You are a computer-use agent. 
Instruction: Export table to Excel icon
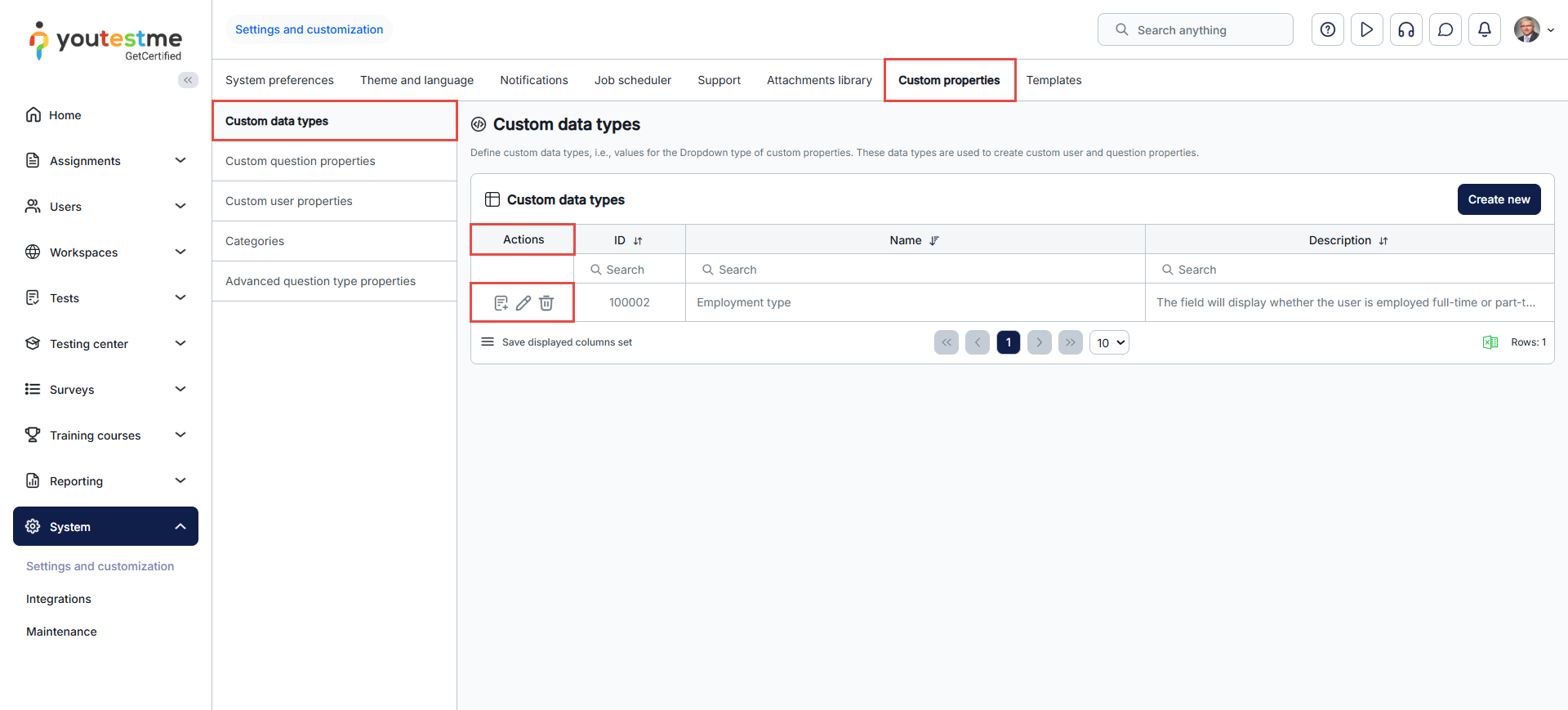(1490, 342)
